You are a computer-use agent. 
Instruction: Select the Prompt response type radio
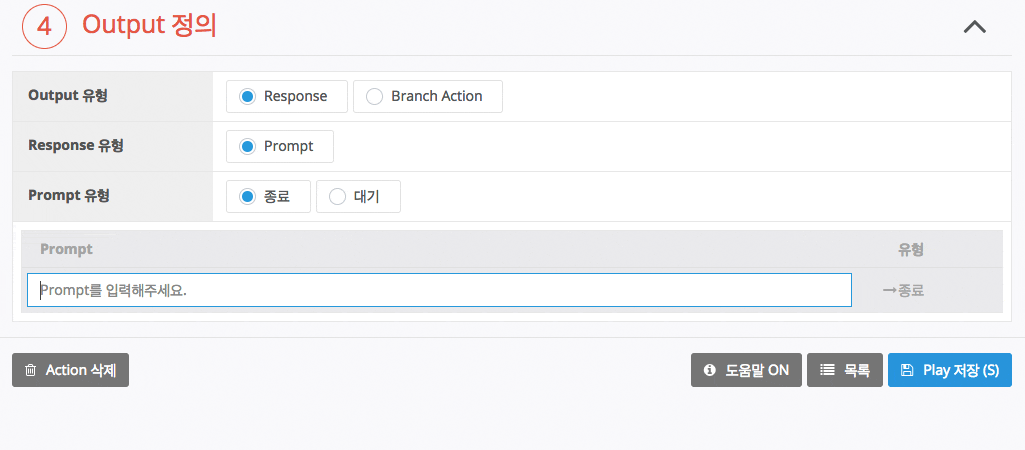(x=247, y=147)
